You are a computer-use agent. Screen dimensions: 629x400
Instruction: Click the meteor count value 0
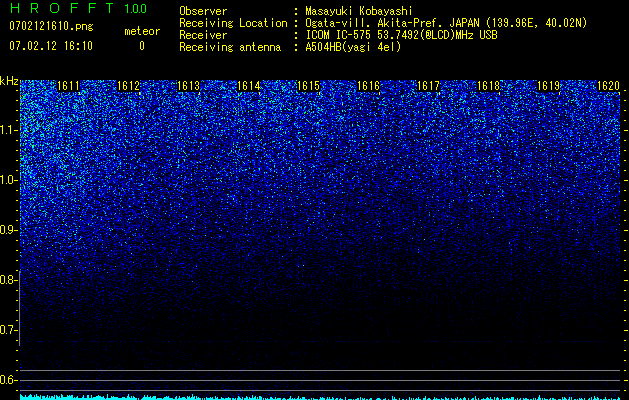(x=142, y=46)
